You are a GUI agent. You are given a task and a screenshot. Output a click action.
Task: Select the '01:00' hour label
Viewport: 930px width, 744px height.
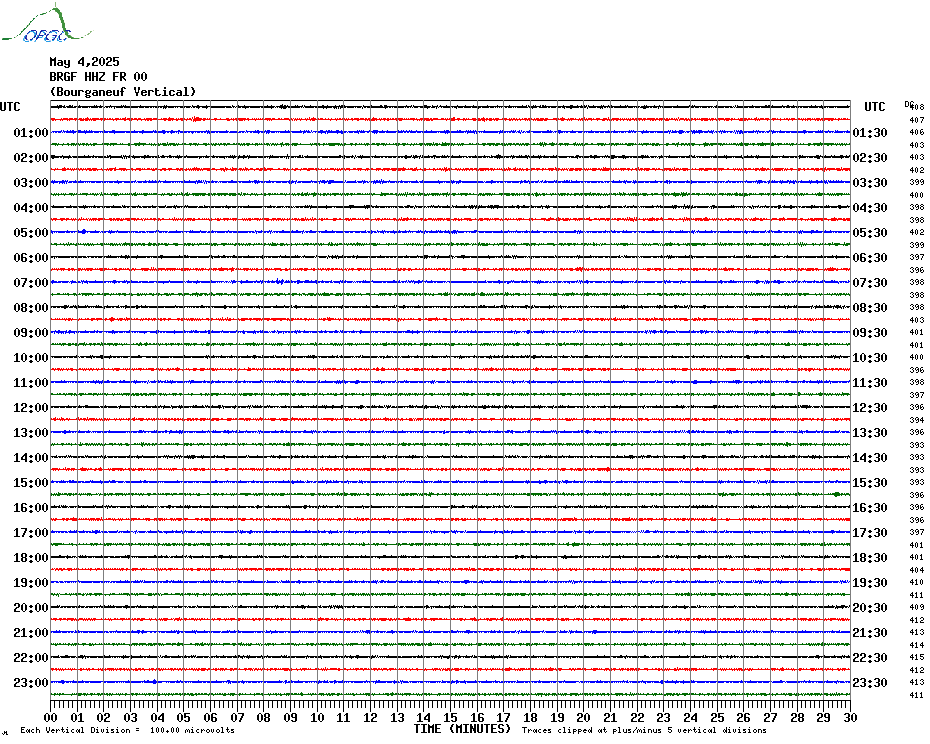pos(31,132)
